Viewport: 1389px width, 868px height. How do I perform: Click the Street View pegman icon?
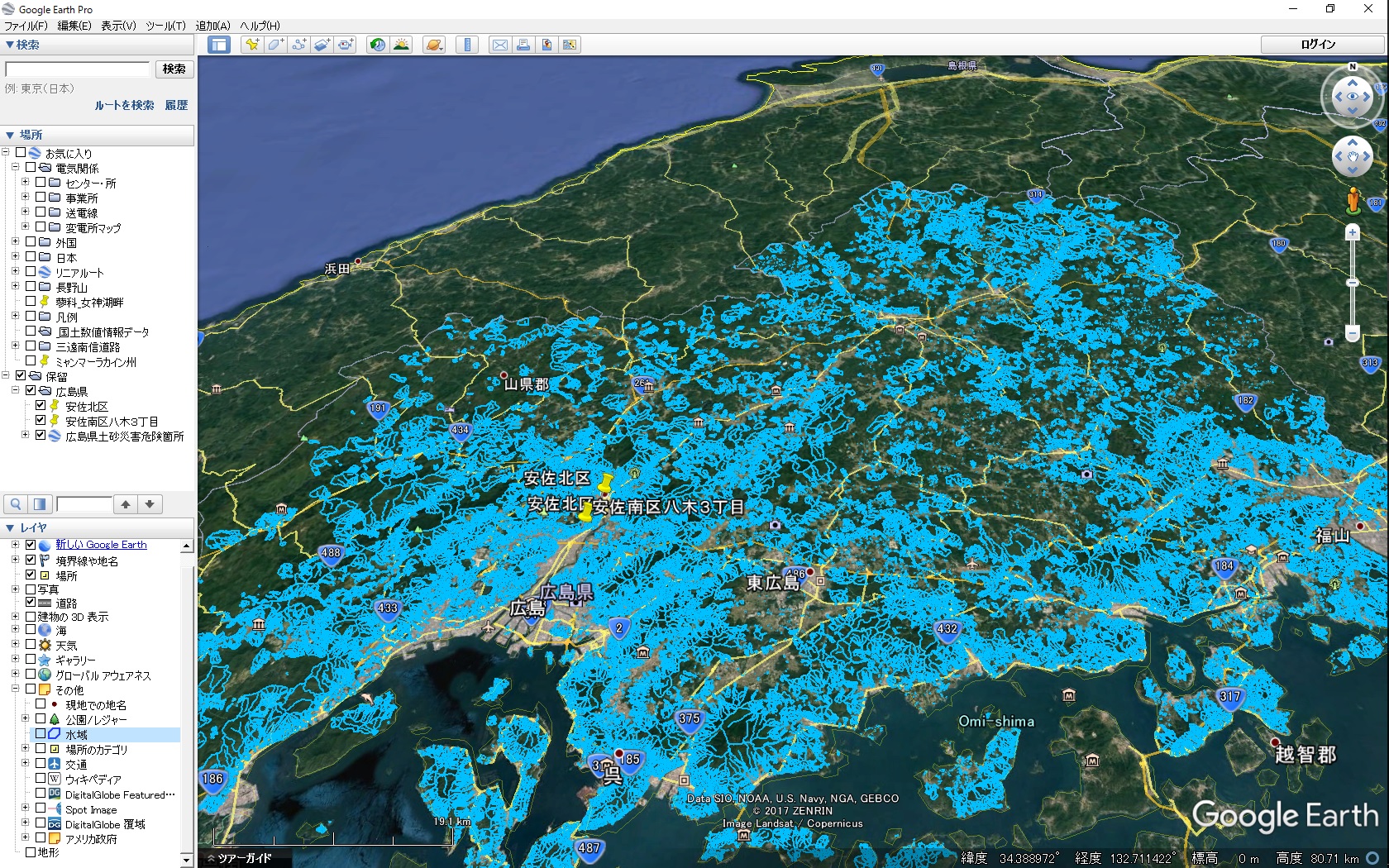[x=1353, y=199]
